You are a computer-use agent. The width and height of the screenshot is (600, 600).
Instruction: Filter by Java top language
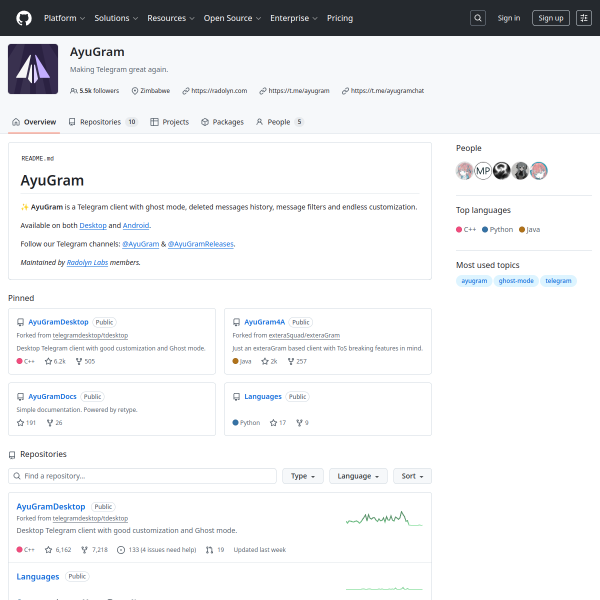tap(530, 230)
